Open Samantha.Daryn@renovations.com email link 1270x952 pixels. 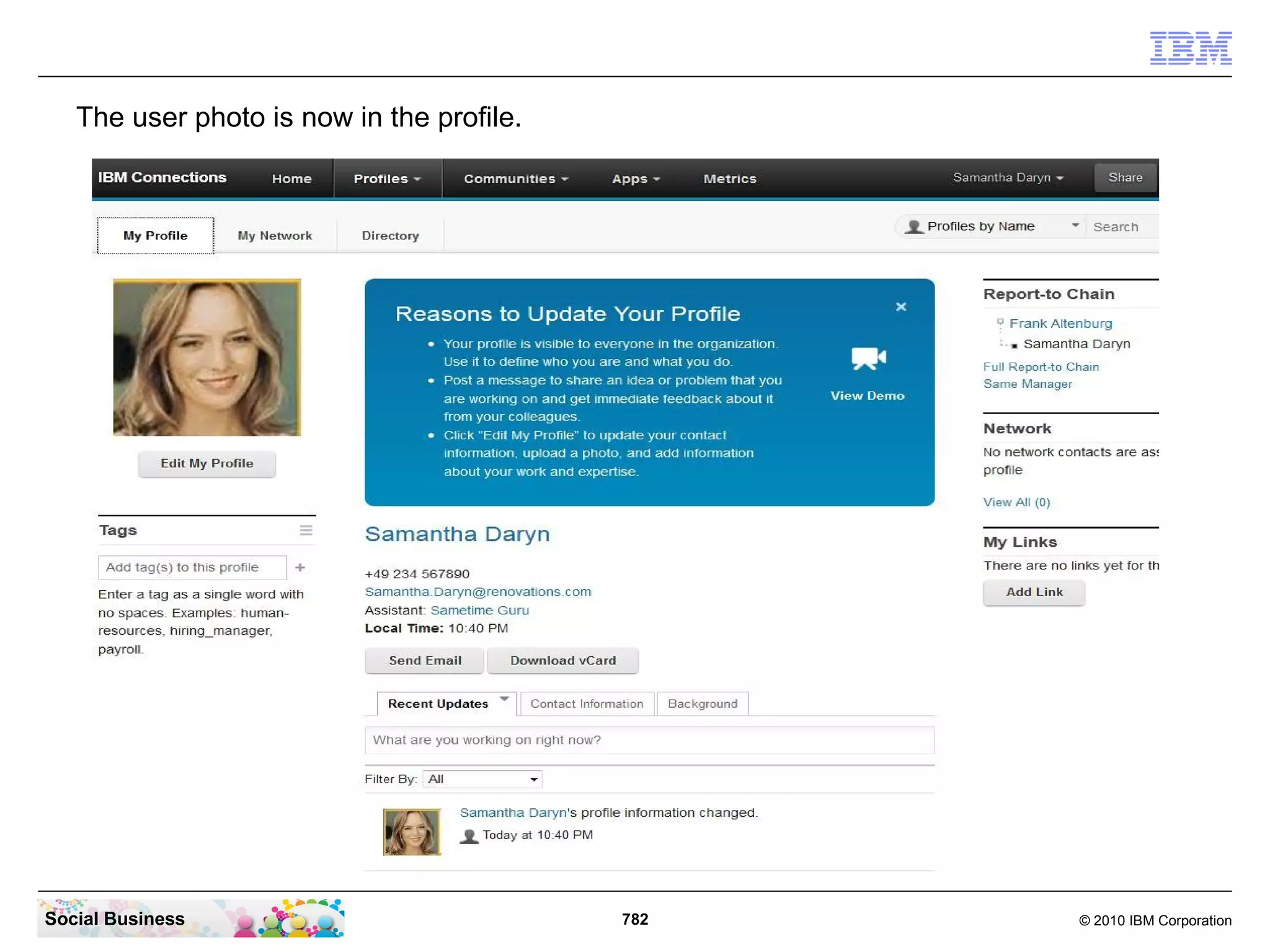478,592
